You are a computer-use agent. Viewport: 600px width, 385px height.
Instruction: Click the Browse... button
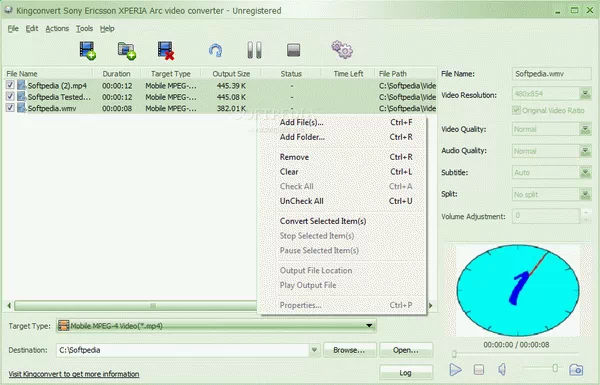click(349, 350)
